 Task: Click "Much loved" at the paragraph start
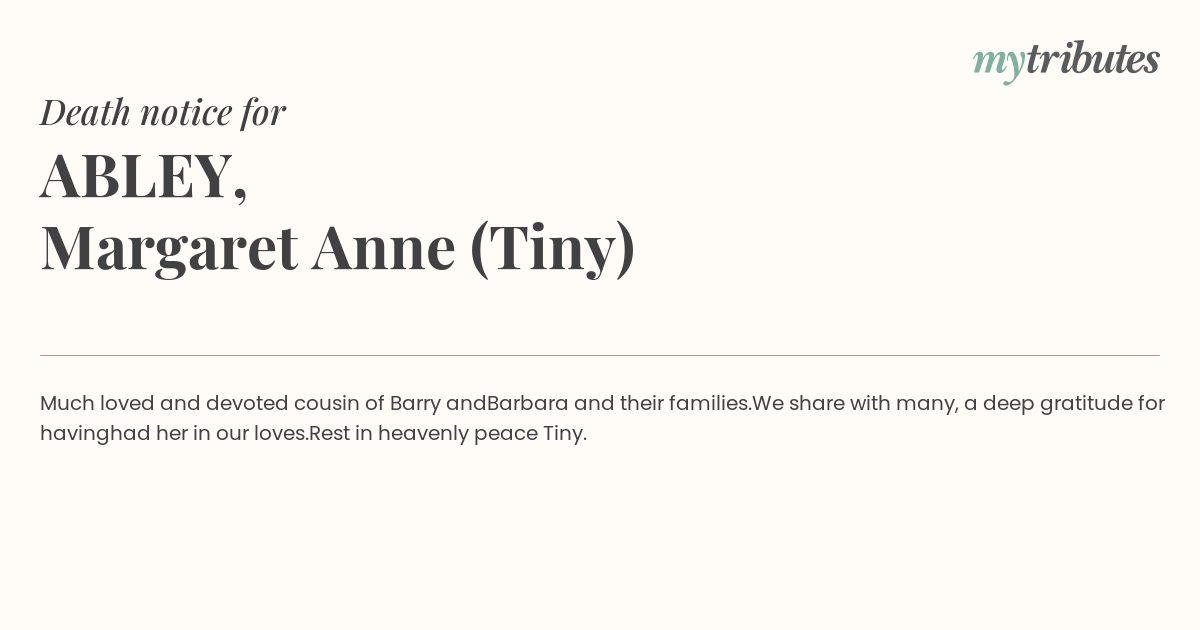(97, 403)
